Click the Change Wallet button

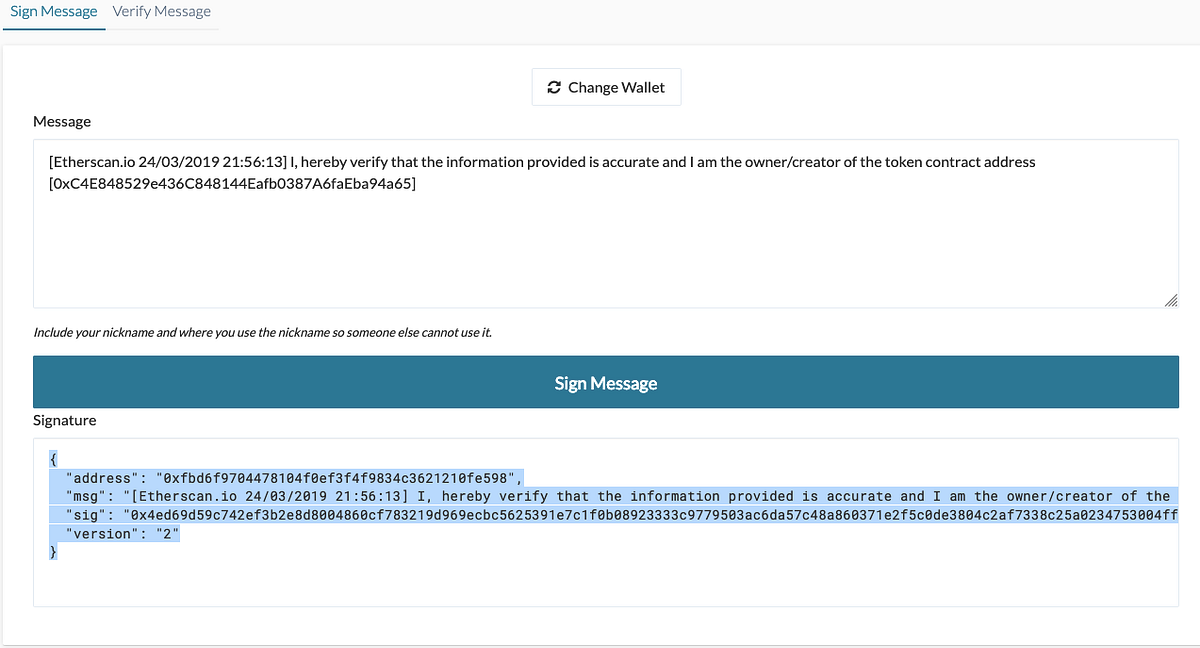pyautogui.click(x=606, y=87)
